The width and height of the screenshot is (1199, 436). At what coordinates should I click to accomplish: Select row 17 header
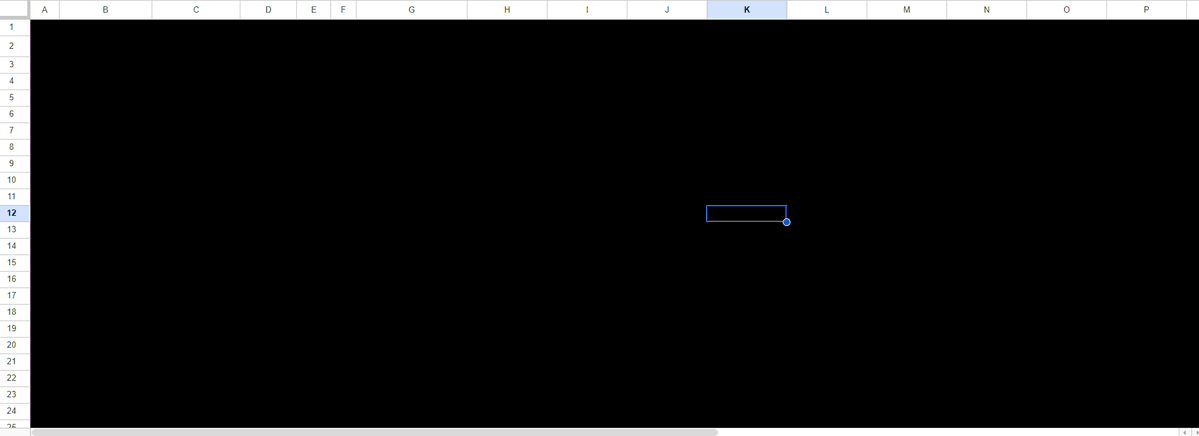tap(15, 296)
